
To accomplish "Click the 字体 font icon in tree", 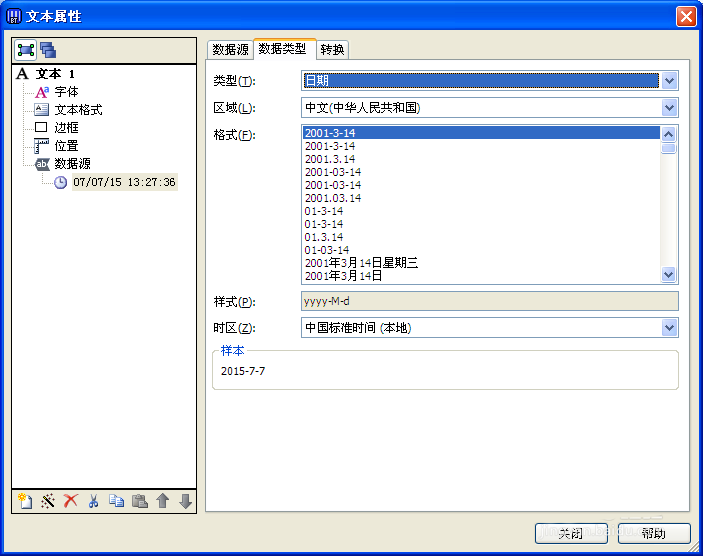I will coord(42,92).
